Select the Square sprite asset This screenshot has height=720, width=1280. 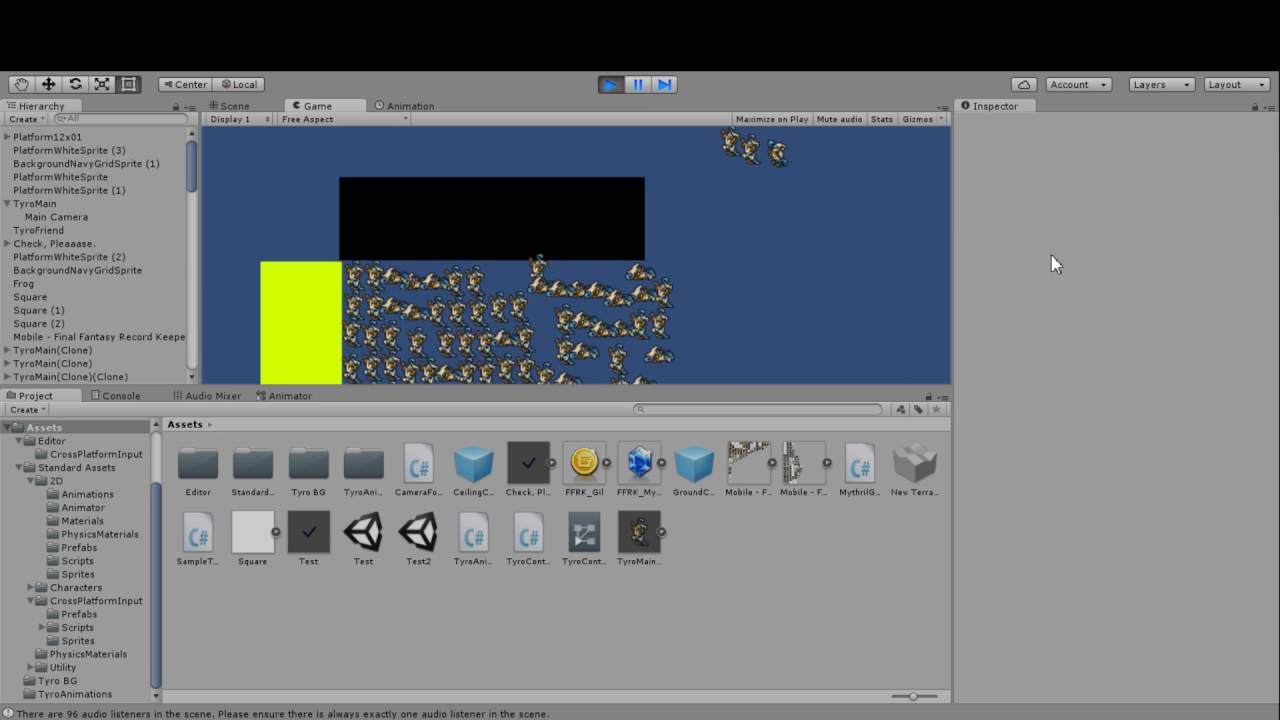[253, 539]
